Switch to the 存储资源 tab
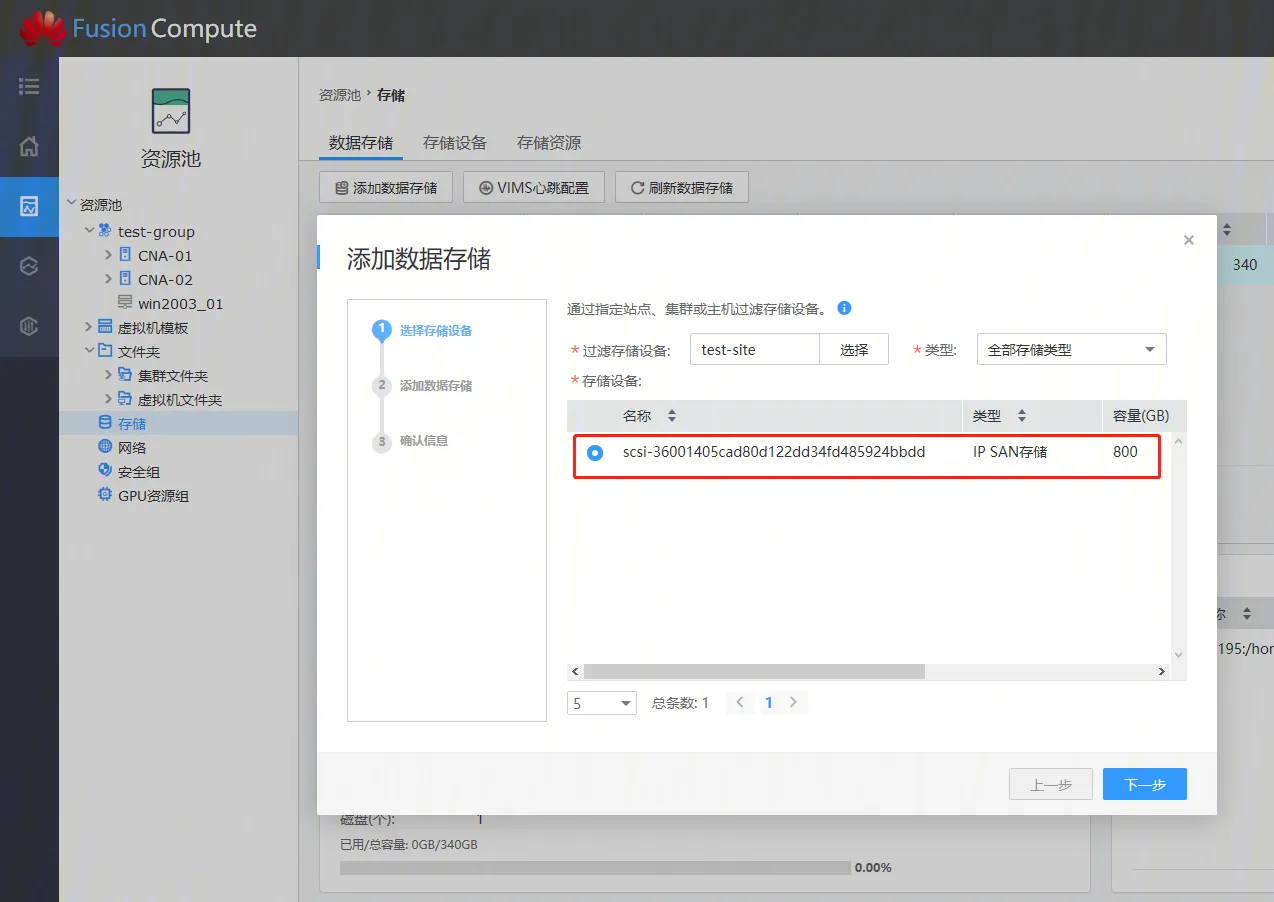1274x902 pixels. click(548, 143)
